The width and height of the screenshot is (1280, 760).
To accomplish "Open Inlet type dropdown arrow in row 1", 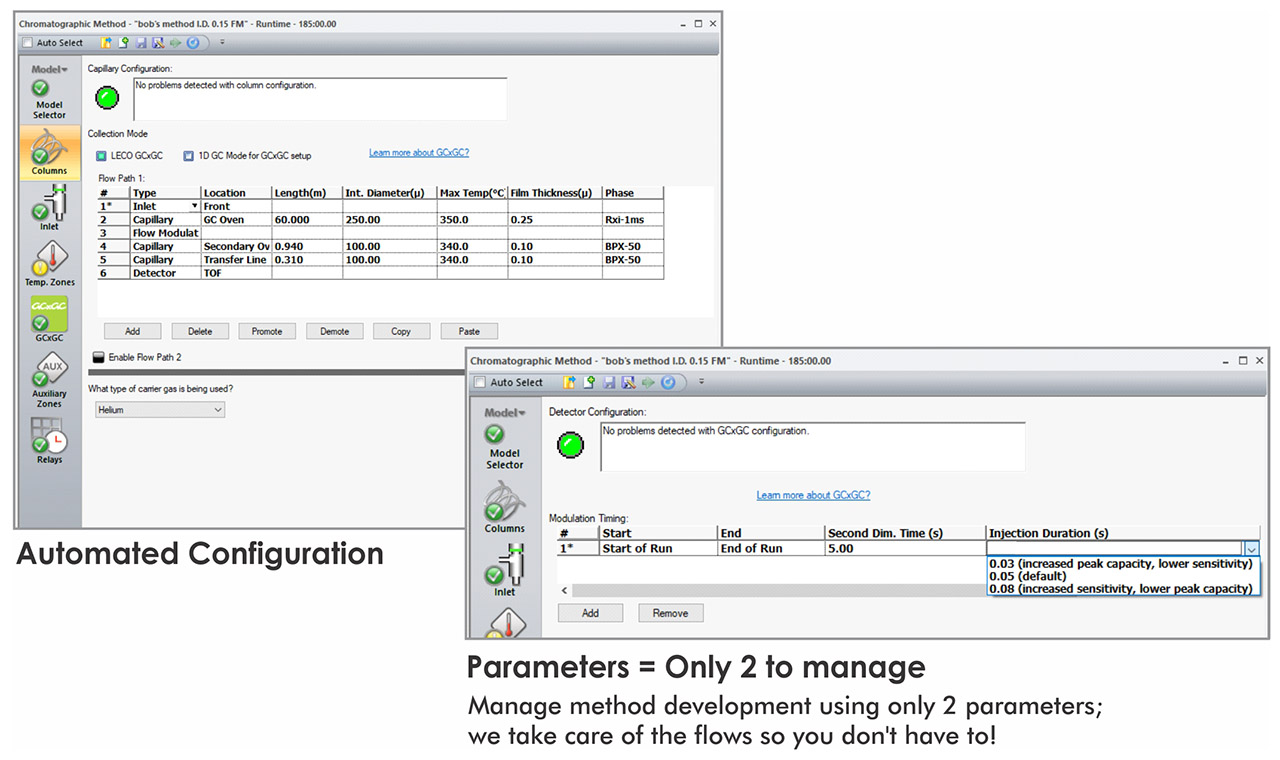I will (194, 206).
